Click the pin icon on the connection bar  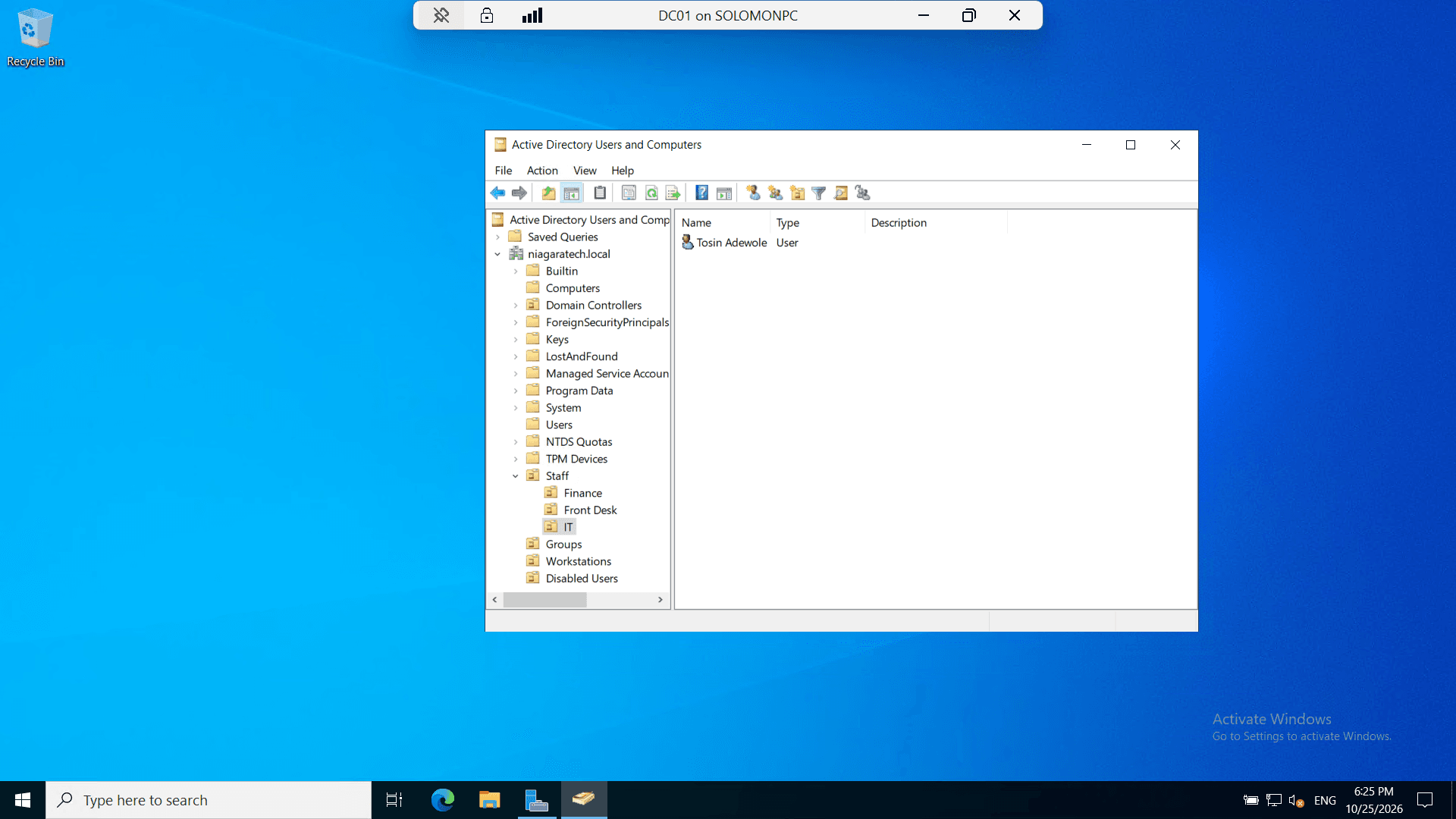[441, 15]
